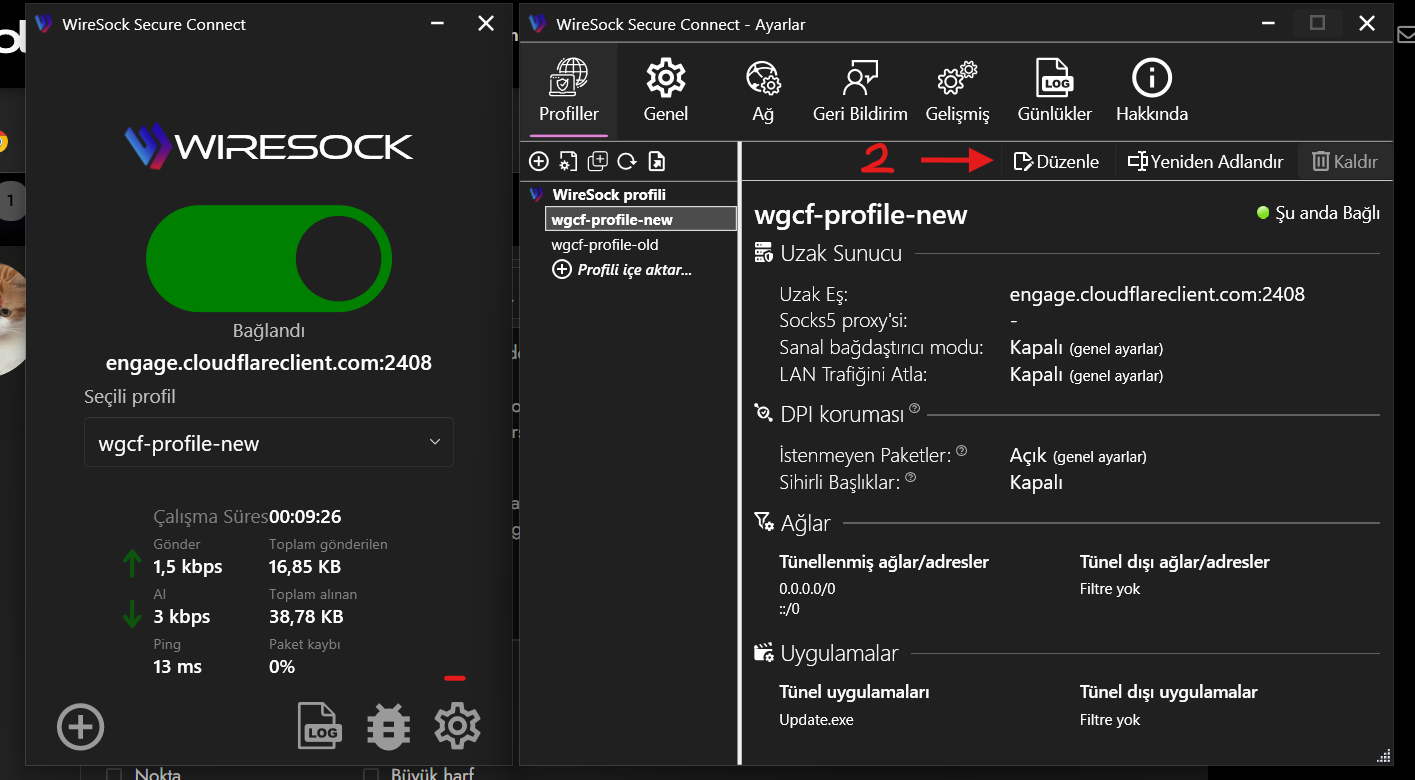
Task: Click the Ping value 13 ms
Action: [177, 667]
